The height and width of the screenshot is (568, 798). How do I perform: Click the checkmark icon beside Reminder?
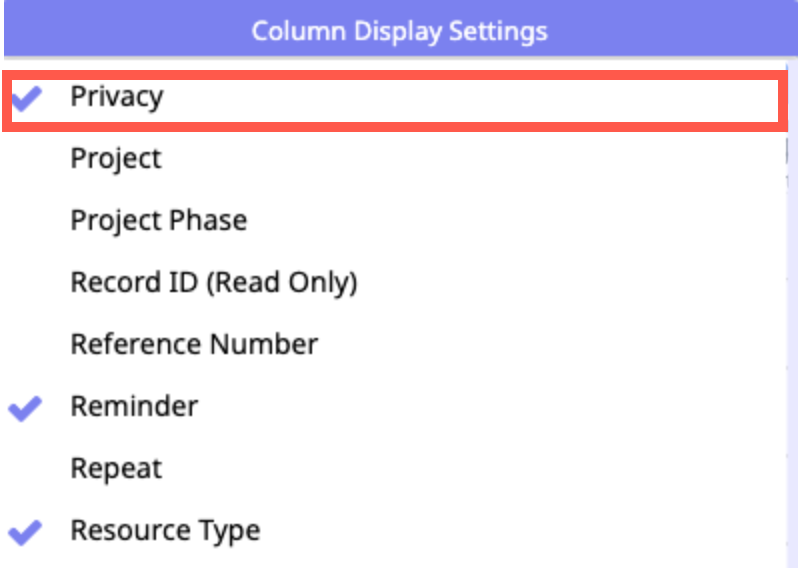tap(26, 407)
